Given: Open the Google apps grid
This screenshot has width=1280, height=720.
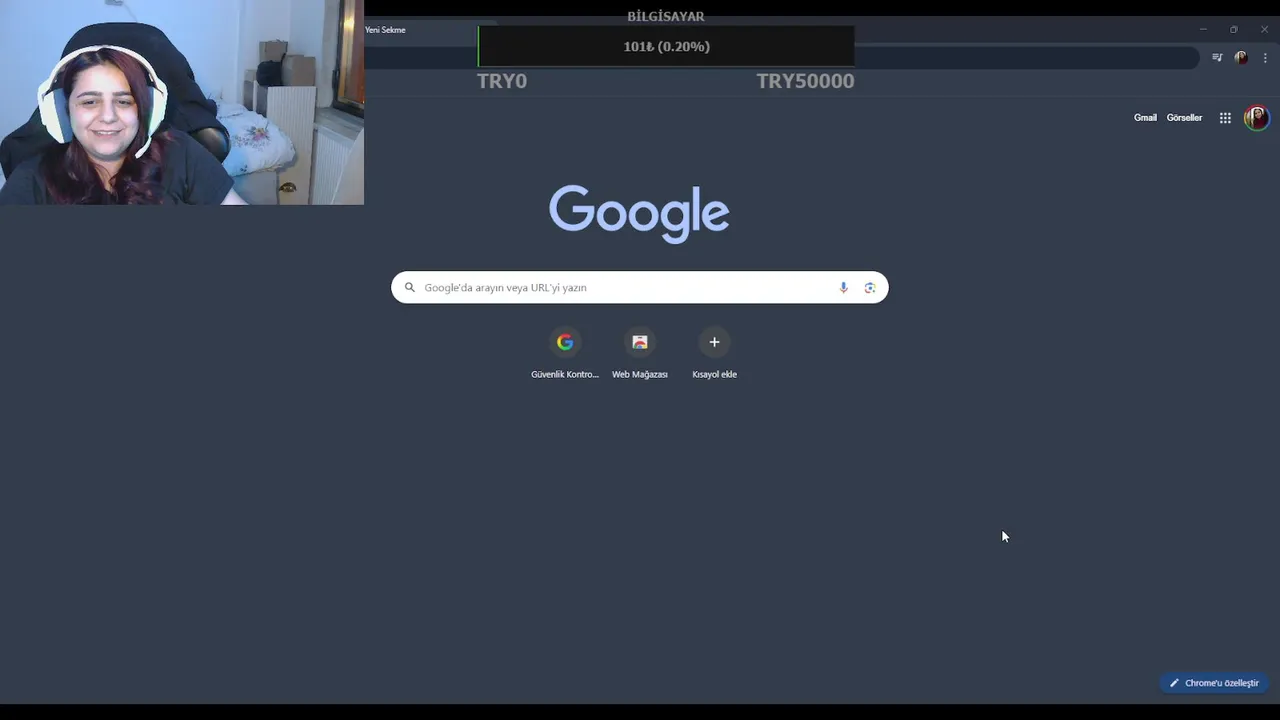Looking at the screenshot, I should [x=1225, y=118].
